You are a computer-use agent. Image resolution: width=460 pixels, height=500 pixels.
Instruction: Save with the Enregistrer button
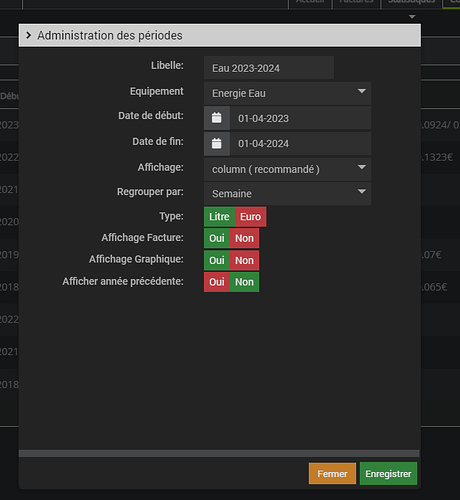click(x=388, y=473)
